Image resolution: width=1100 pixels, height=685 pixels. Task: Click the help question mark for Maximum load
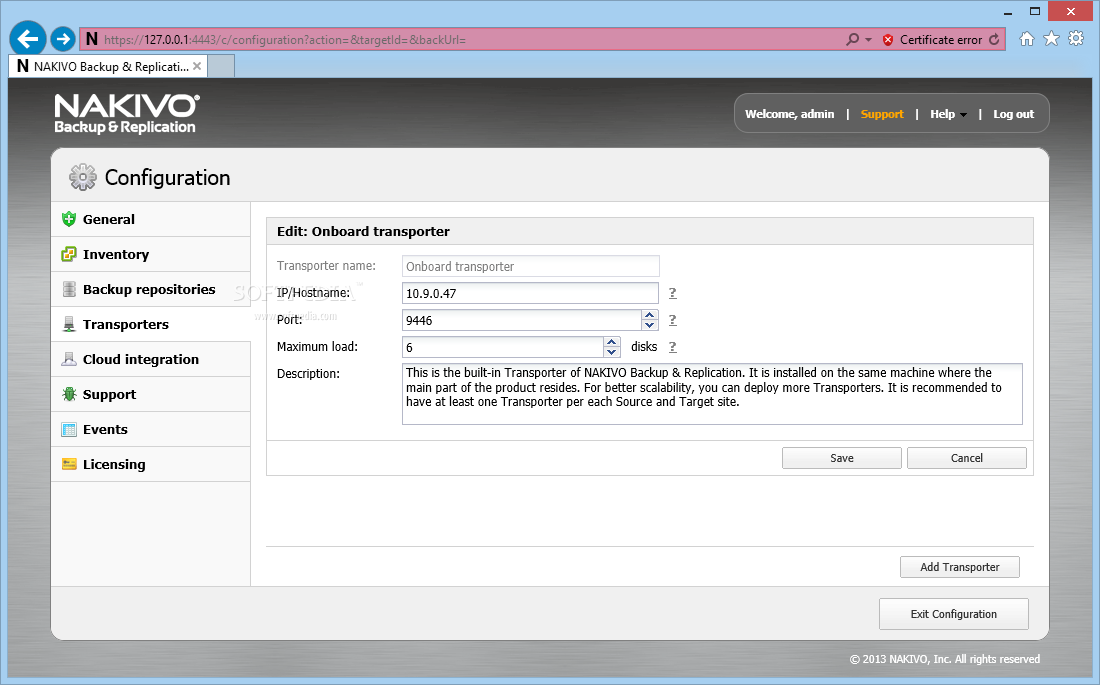tap(672, 347)
